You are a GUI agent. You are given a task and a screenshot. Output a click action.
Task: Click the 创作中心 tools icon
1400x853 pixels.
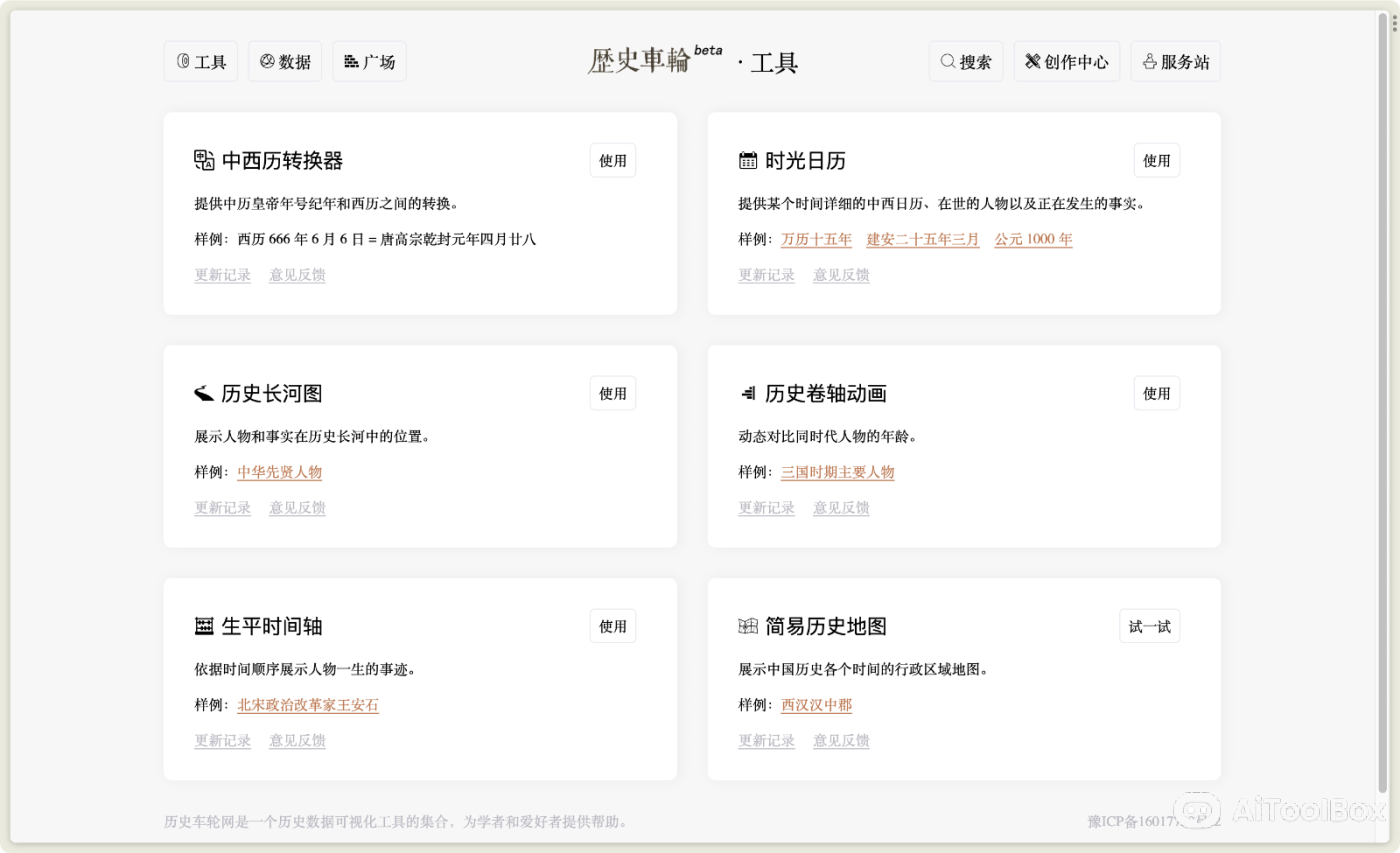click(x=1031, y=61)
